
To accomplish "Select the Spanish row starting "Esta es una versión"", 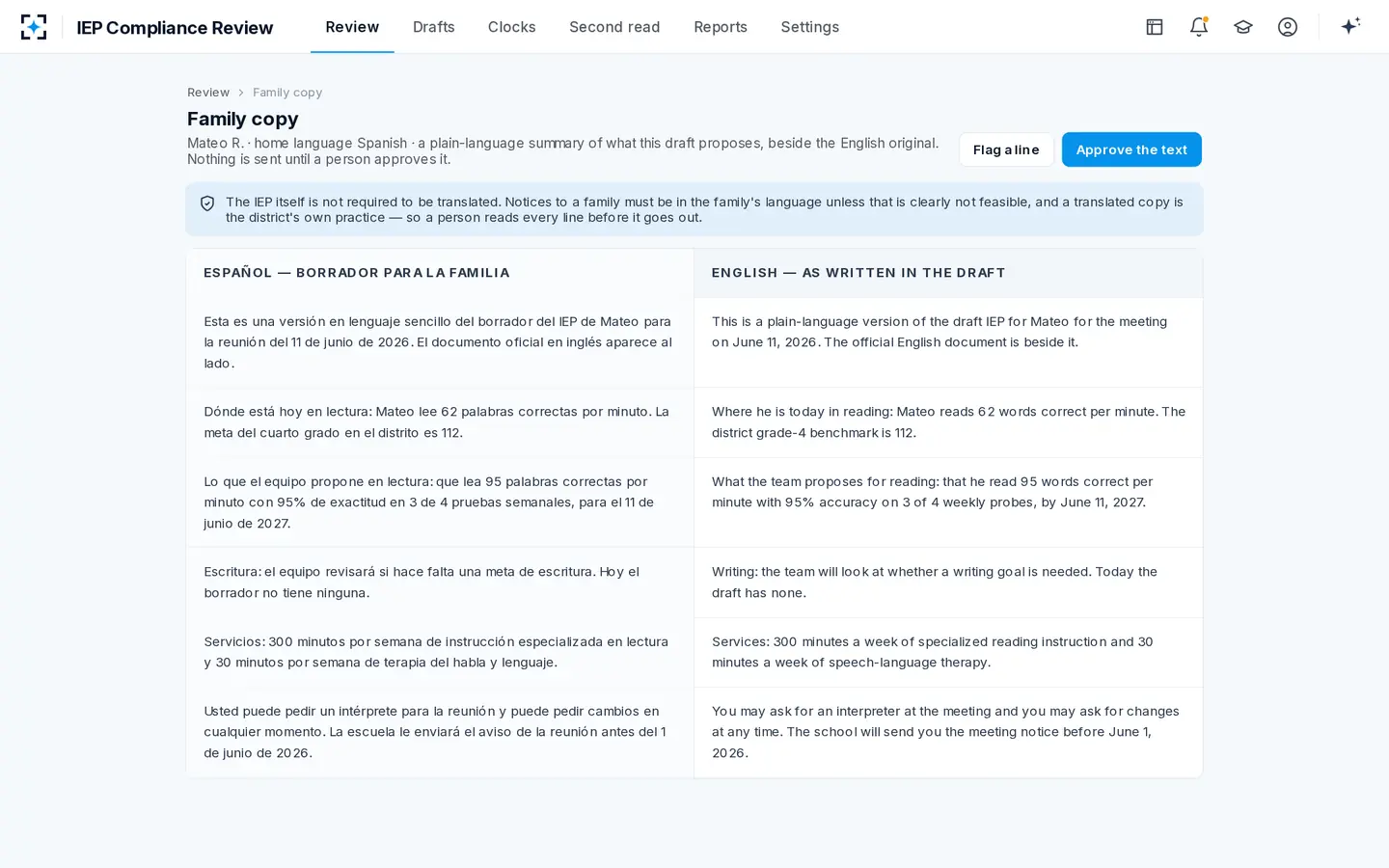I will click(x=440, y=342).
